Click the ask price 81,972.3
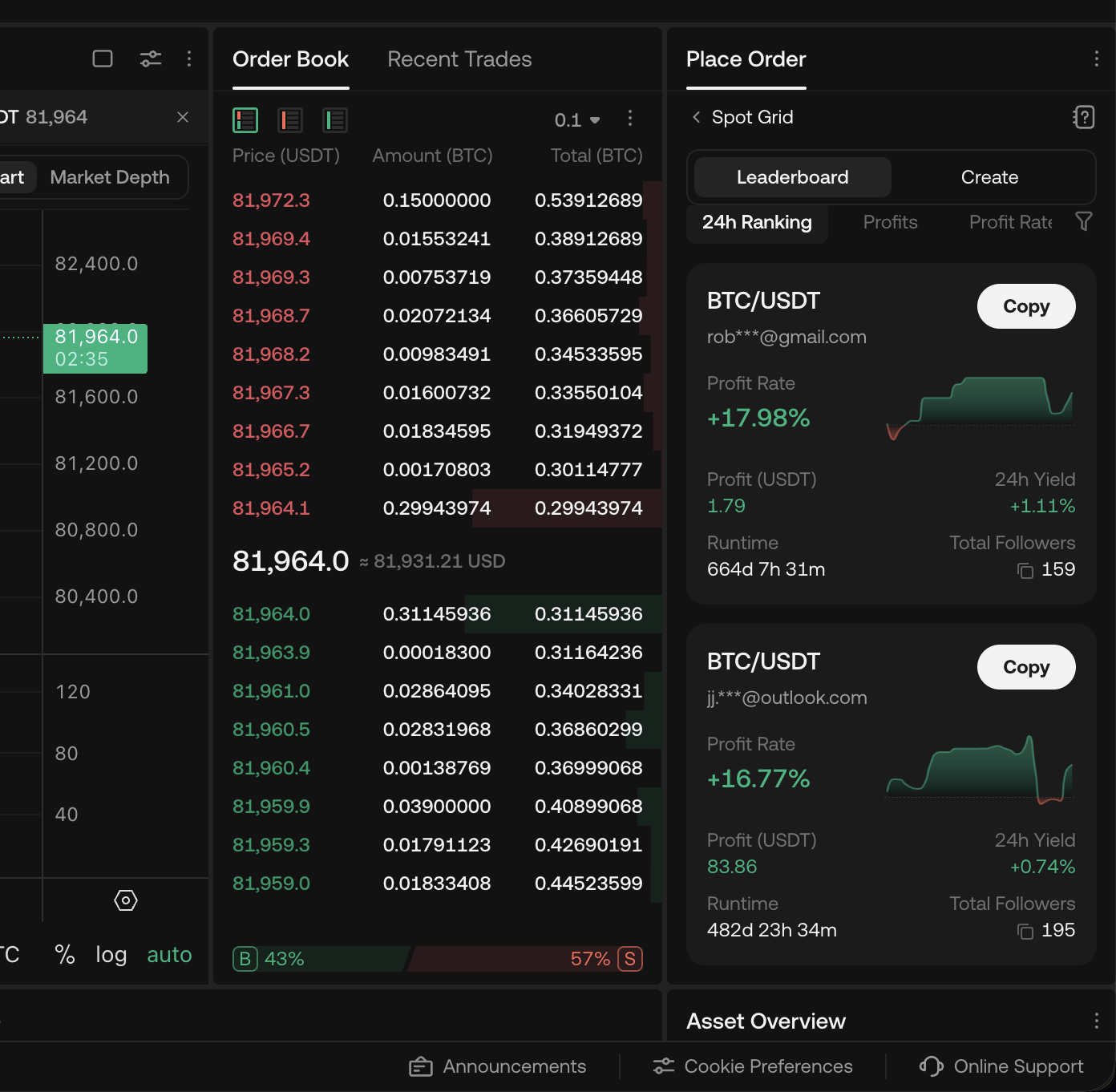The height and width of the screenshot is (1092, 1116). coord(271,200)
